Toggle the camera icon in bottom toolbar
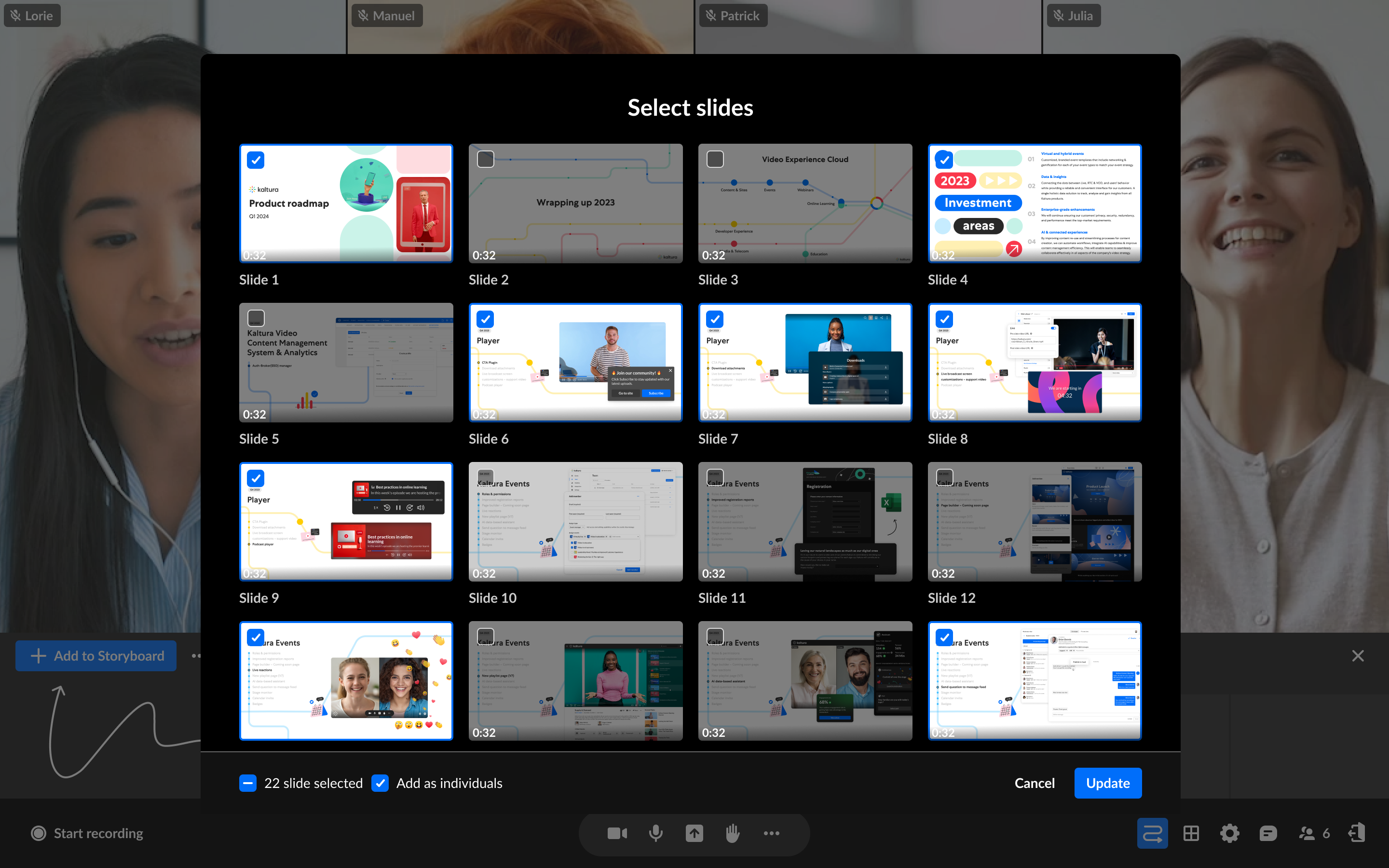This screenshot has width=1389, height=868. (617, 833)
